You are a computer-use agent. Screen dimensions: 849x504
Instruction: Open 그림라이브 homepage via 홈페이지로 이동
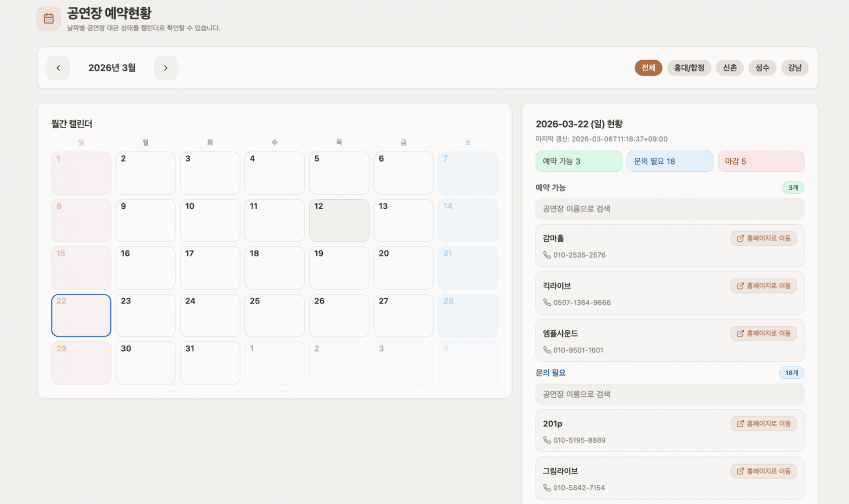tap(763, 471)
